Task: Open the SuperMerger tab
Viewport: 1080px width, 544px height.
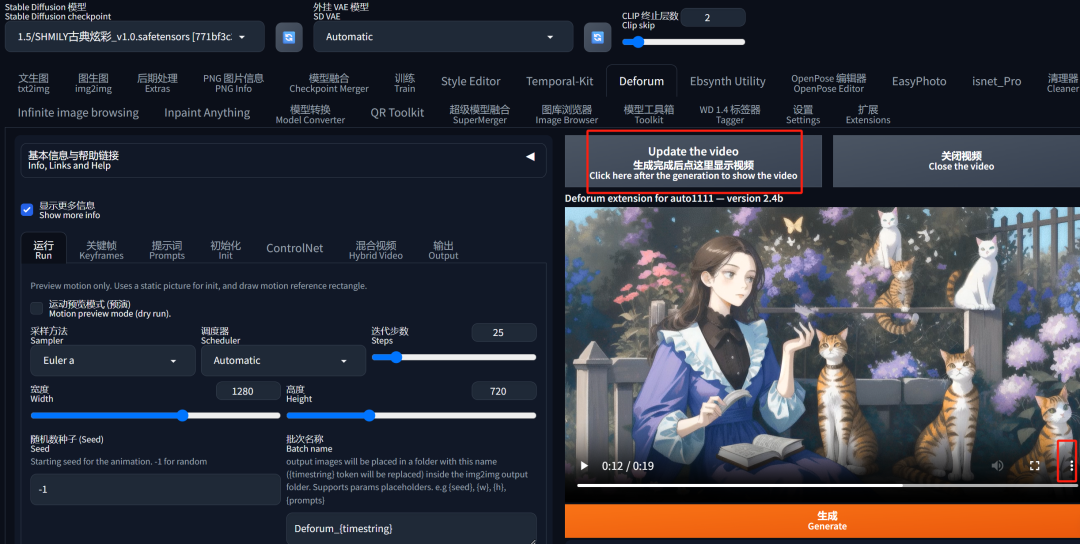Action: 479,114
